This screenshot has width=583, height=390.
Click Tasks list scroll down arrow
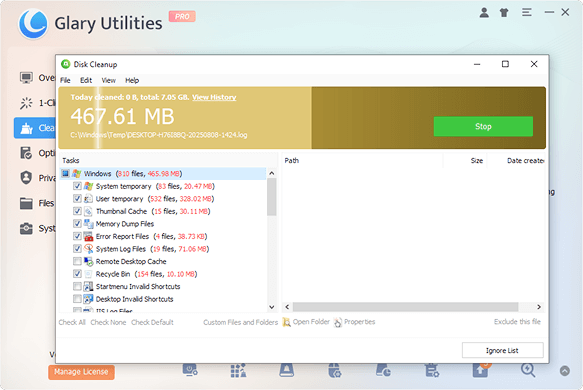272,307
